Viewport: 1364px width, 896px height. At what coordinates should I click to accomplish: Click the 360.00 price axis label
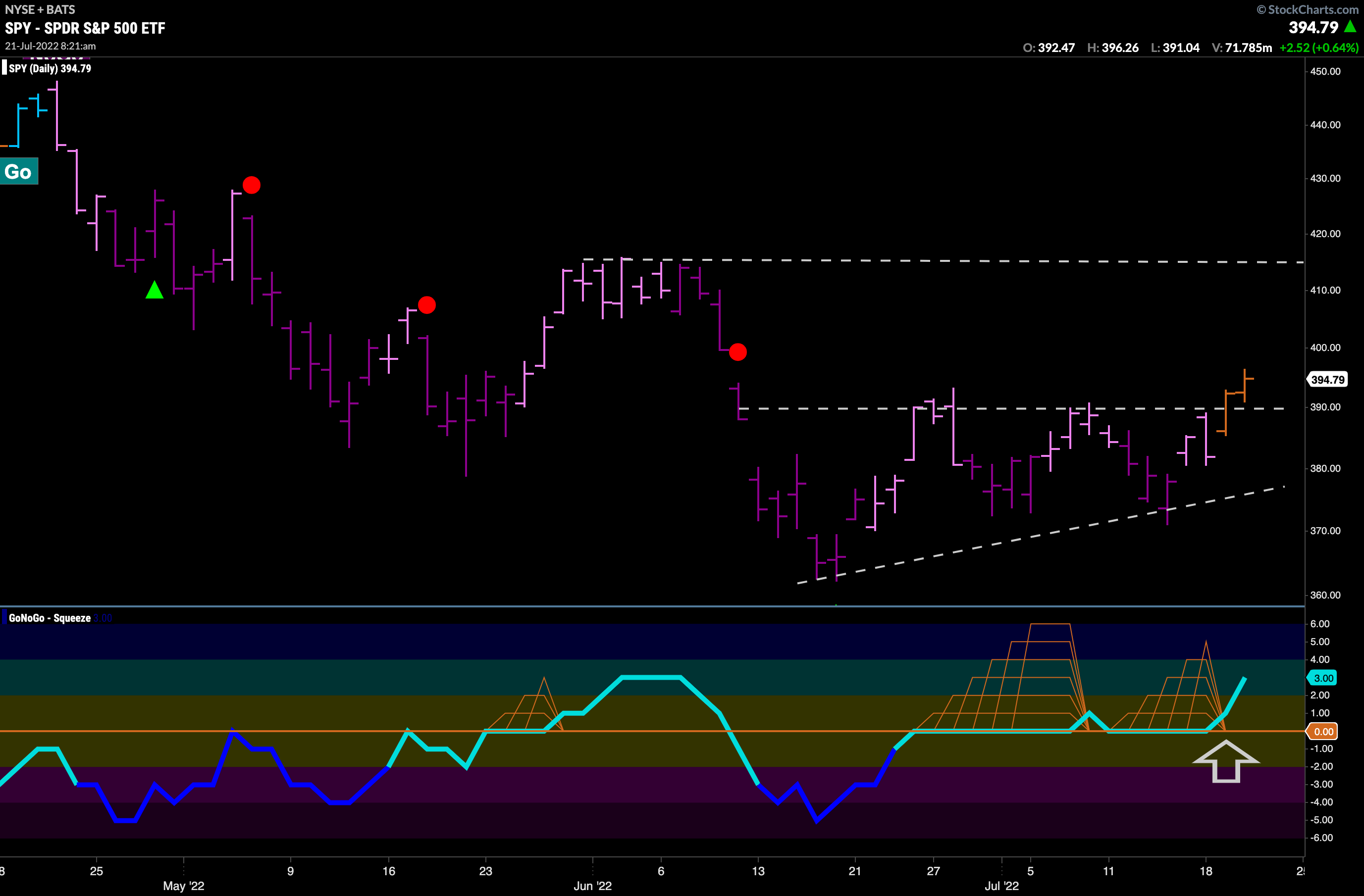point(1325,595)
